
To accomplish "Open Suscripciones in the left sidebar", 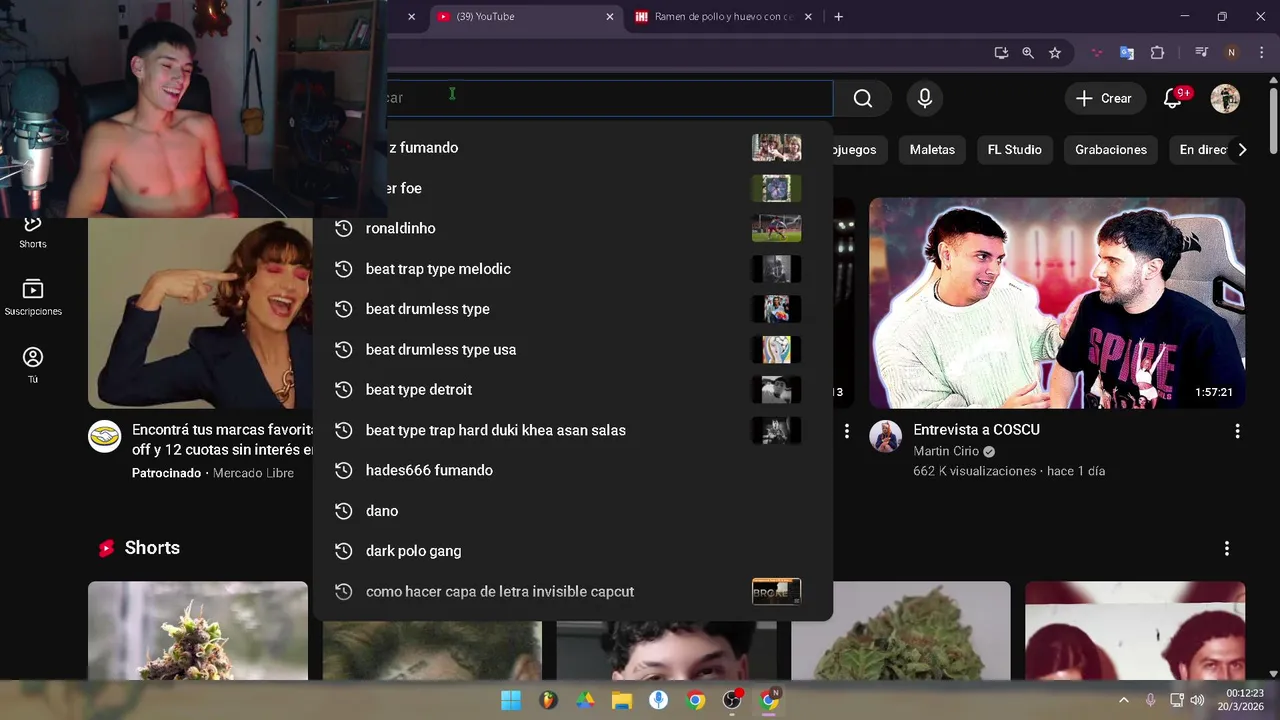I will tap(33, 298).
